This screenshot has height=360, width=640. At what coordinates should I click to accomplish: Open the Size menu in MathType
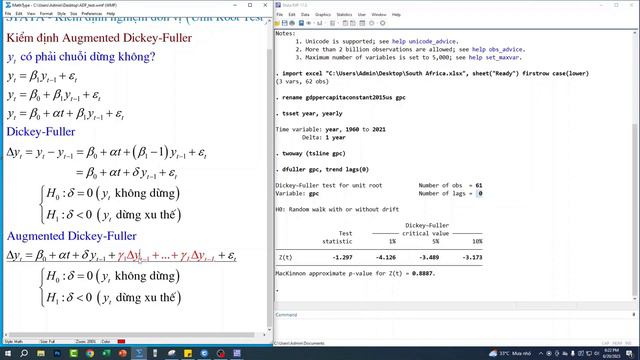point(73,13)
